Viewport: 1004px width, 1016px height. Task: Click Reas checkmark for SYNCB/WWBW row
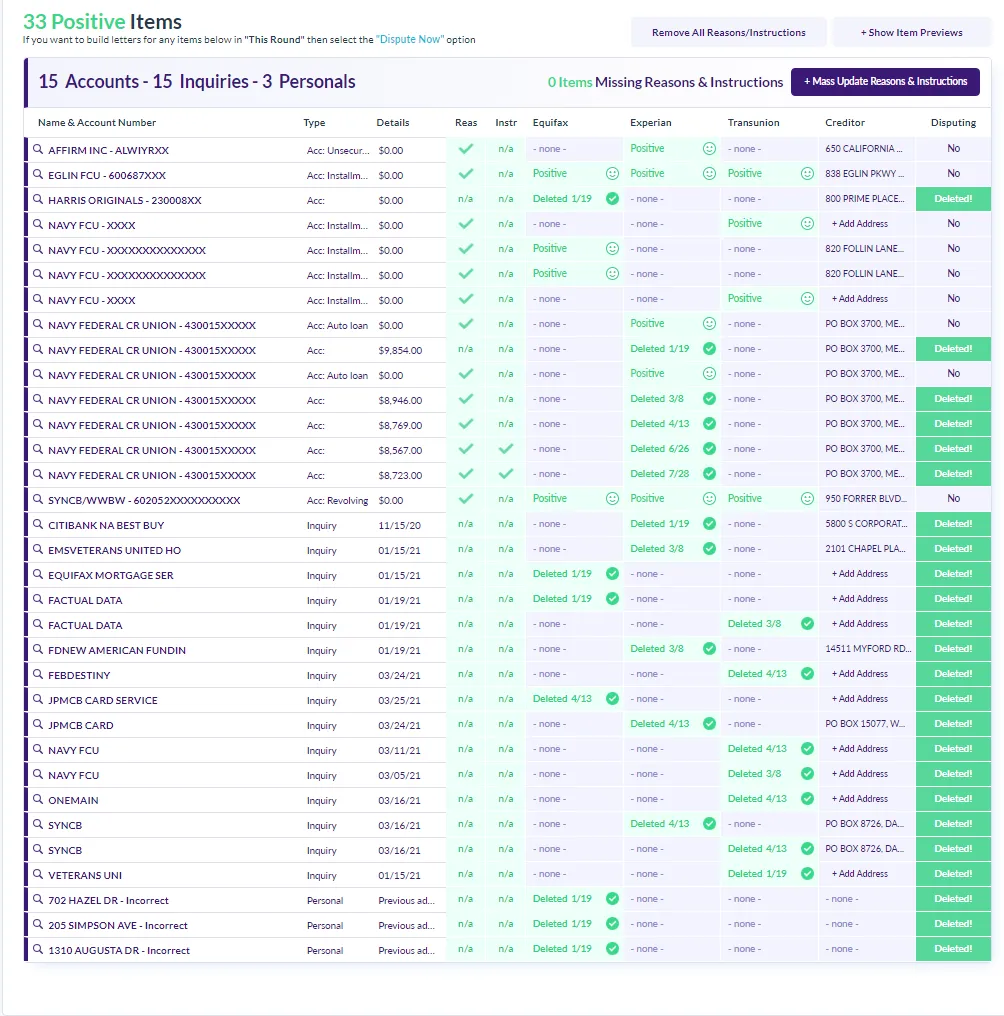pos(465,498)
